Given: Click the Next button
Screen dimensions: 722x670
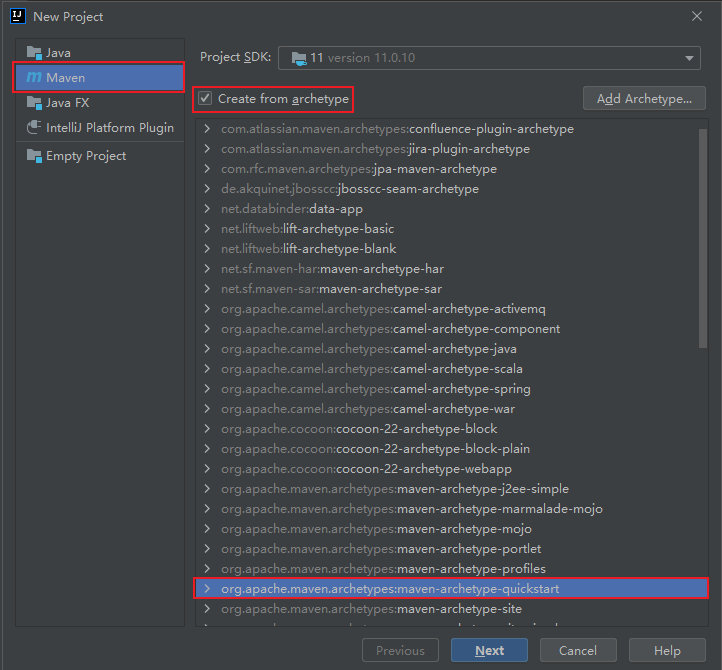Looking at the screenshot, I should [x=489, y=650].
